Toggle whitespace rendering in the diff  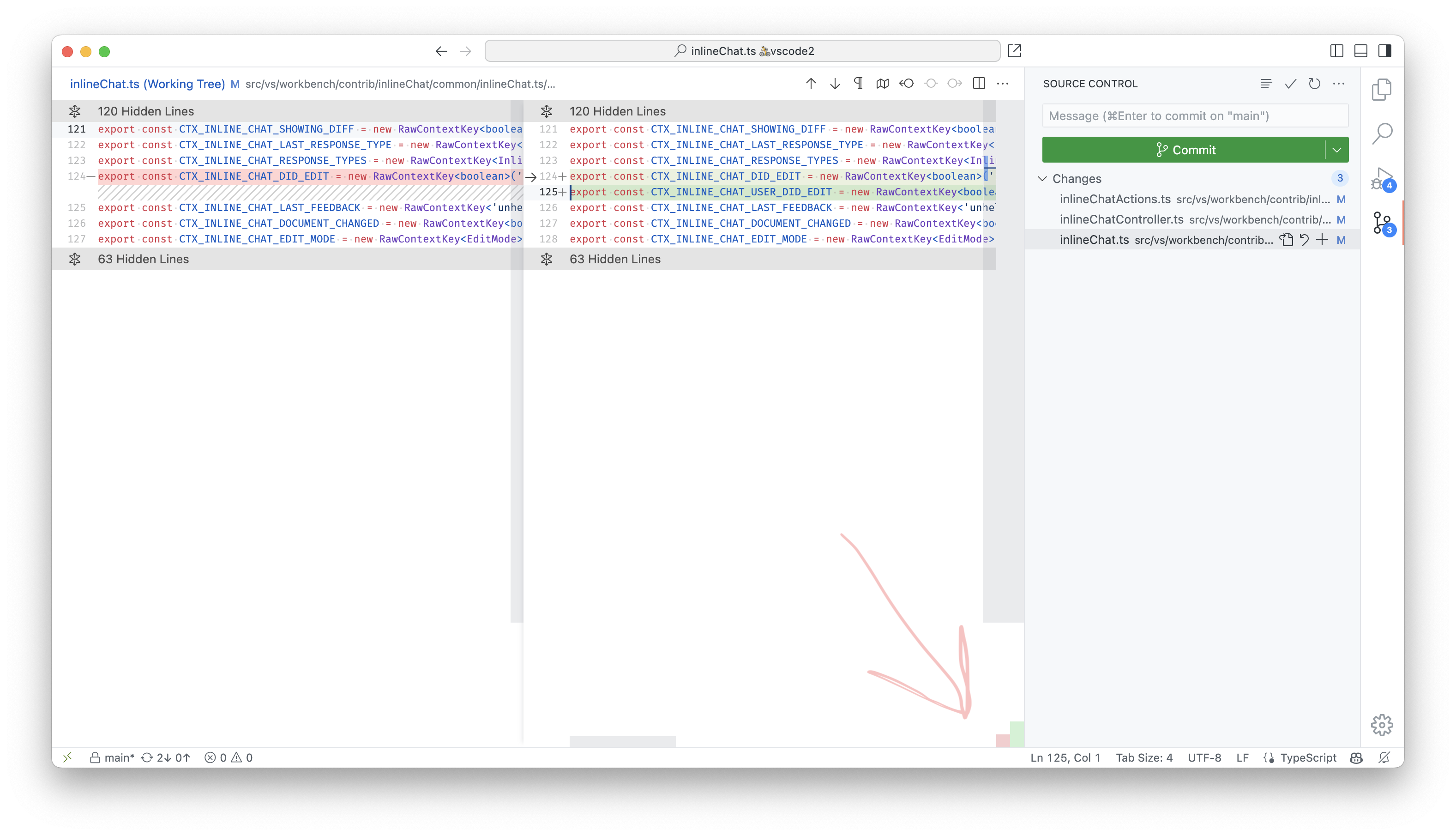(x=858, y=83)
